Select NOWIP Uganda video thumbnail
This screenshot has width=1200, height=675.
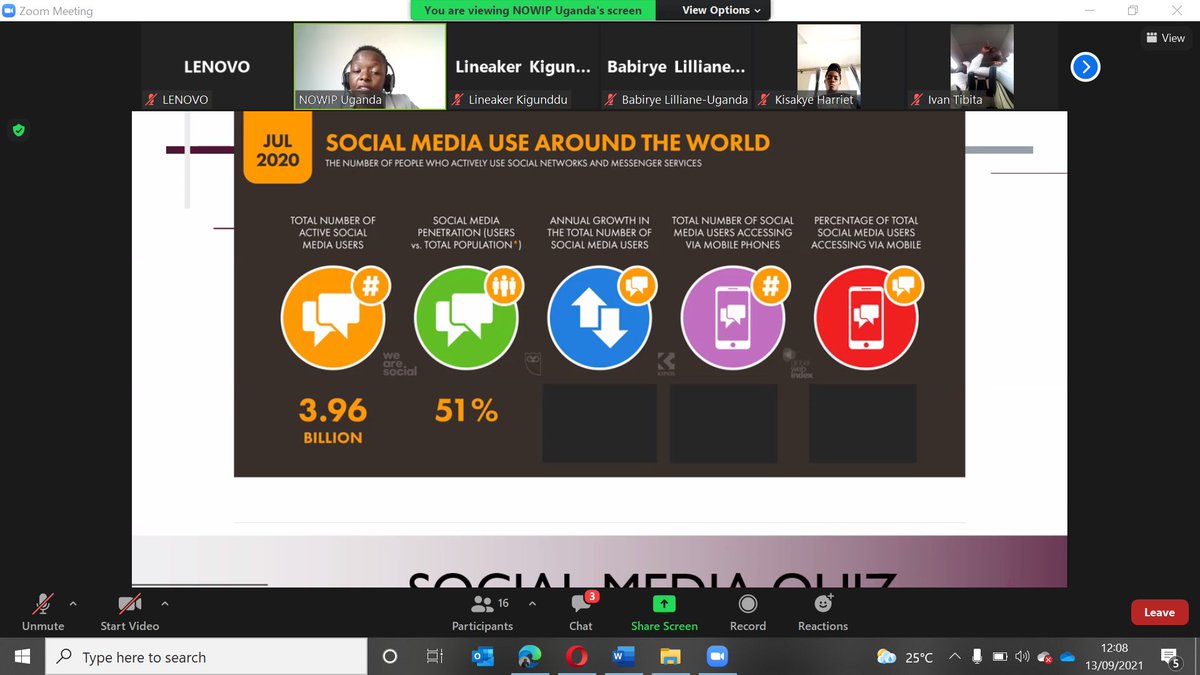370,67
